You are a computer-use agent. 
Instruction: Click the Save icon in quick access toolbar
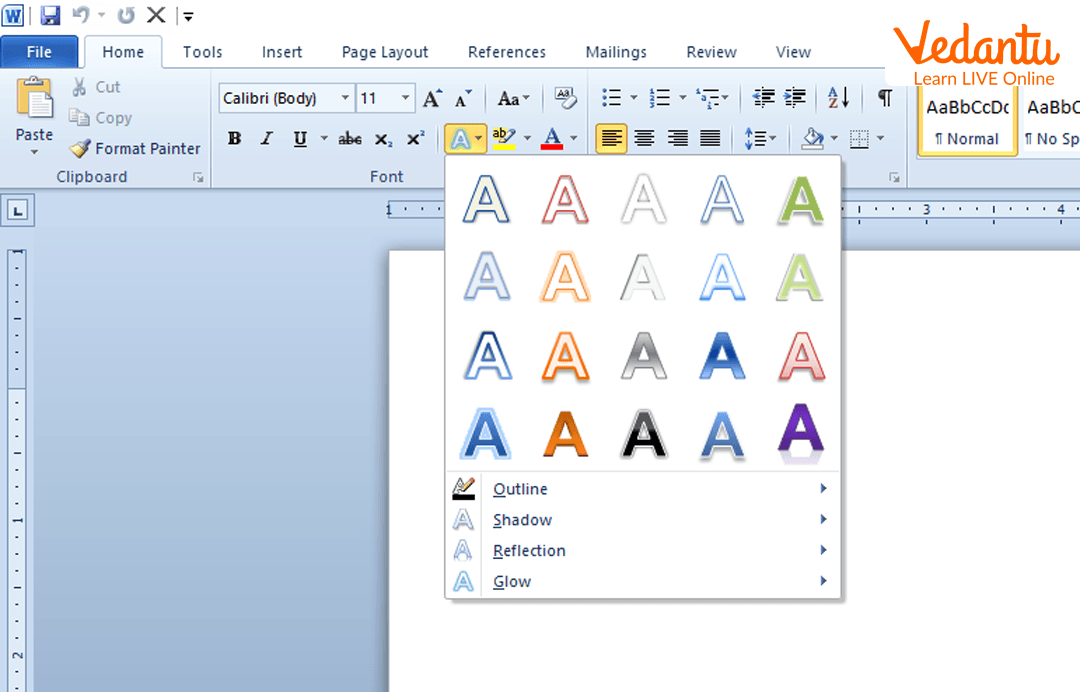click(x=50, y=15)
